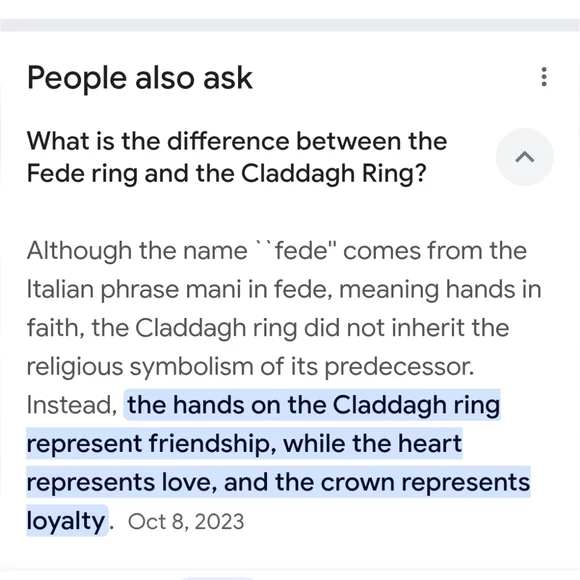
Task: Click the partially visible pill at the bottom edge
Action: coord(218,578)
